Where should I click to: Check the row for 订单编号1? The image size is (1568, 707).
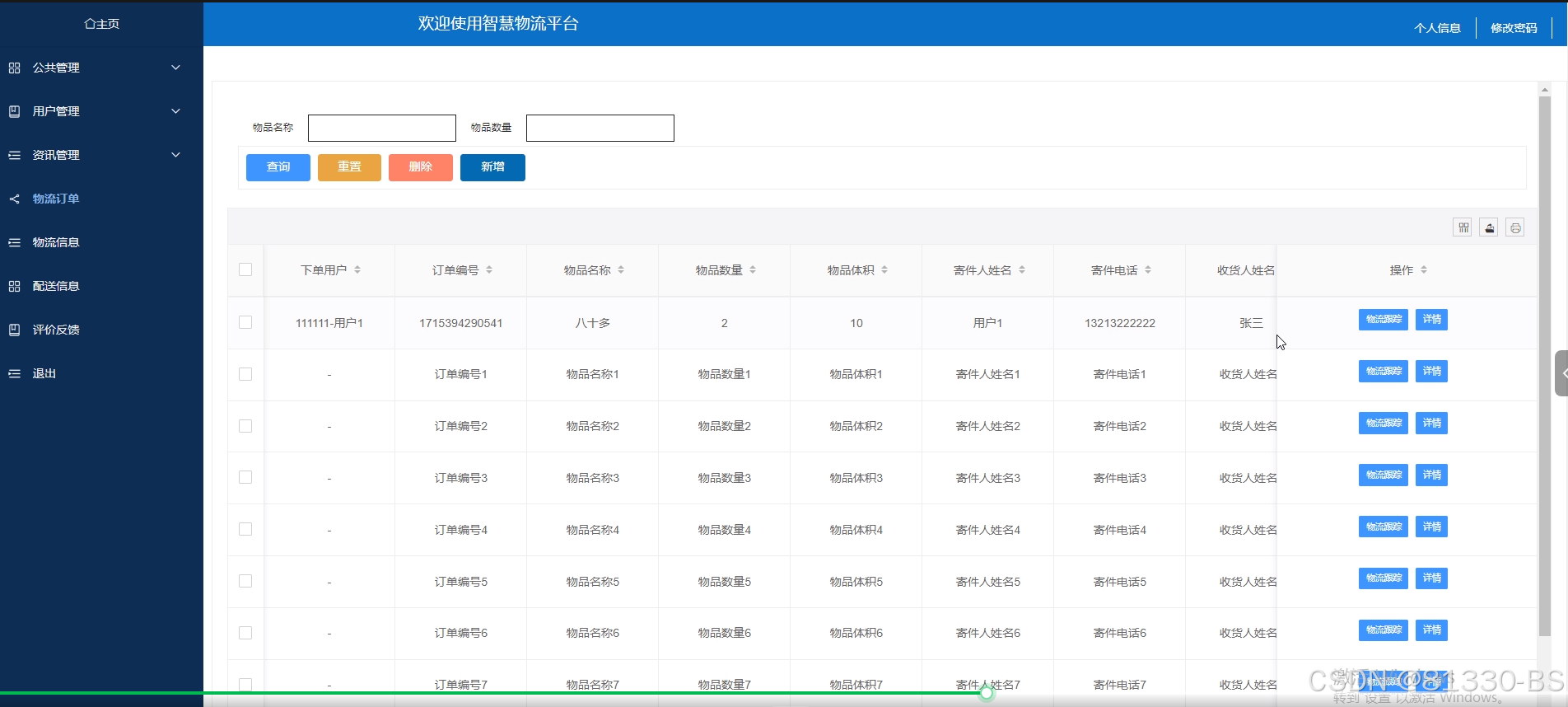(x=245, y=374)
